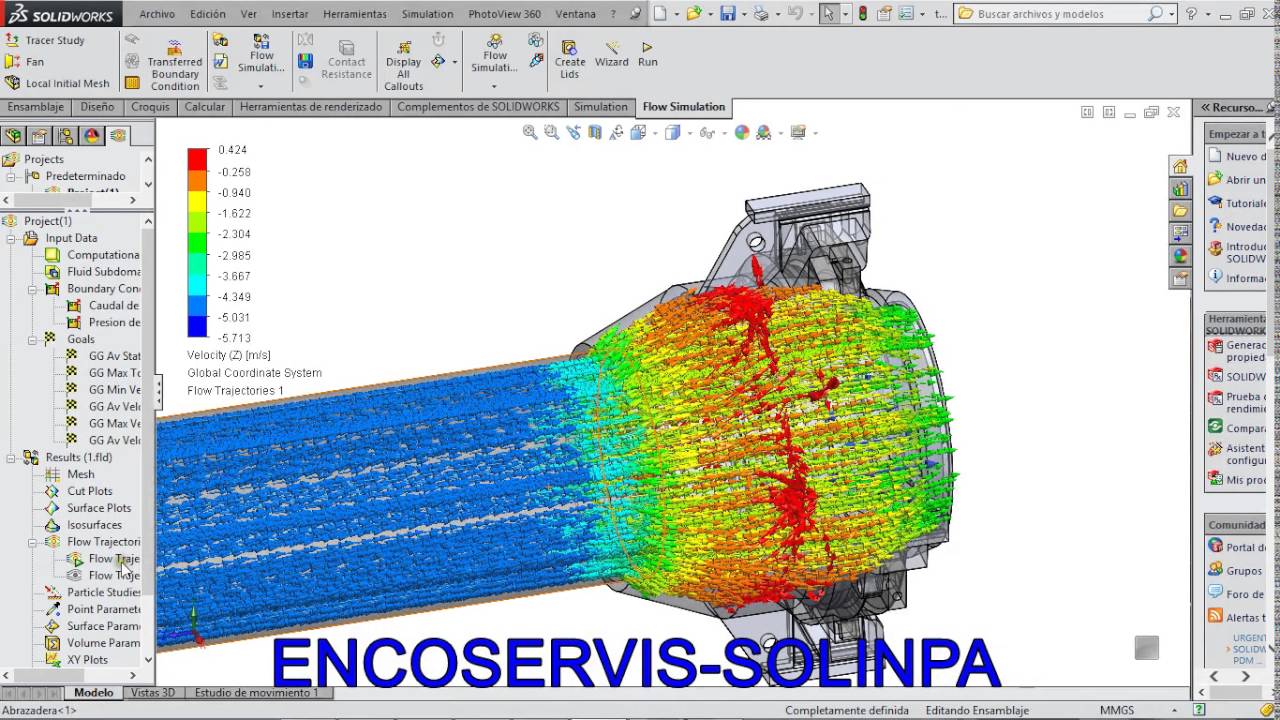Open the Local Initial Mesh tool

coord(57,84)
